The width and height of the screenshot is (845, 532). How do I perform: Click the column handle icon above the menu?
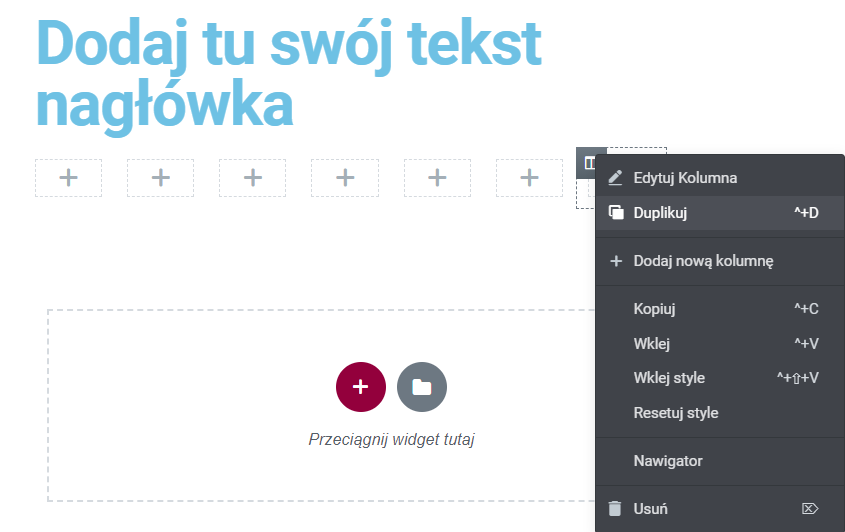(590, 161)
